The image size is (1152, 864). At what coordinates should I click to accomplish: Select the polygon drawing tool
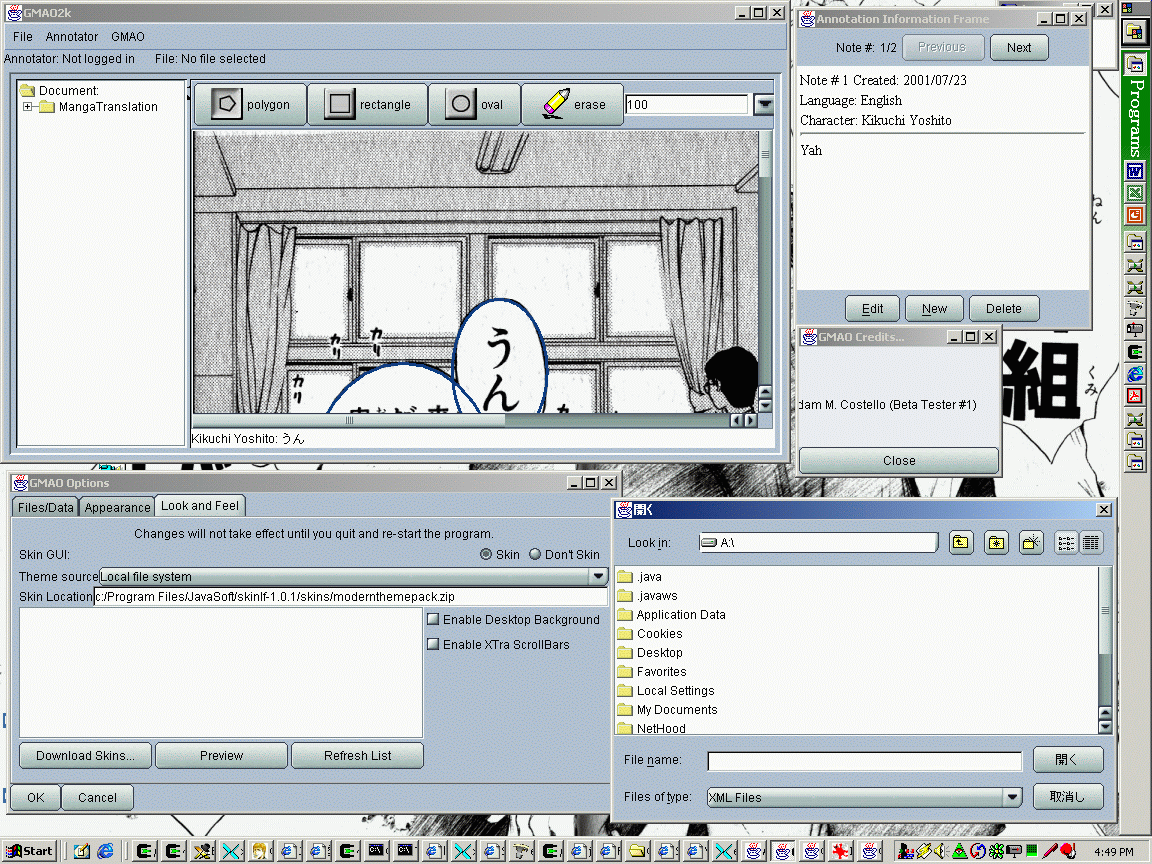pyautogui.click(x=251, y=104)
